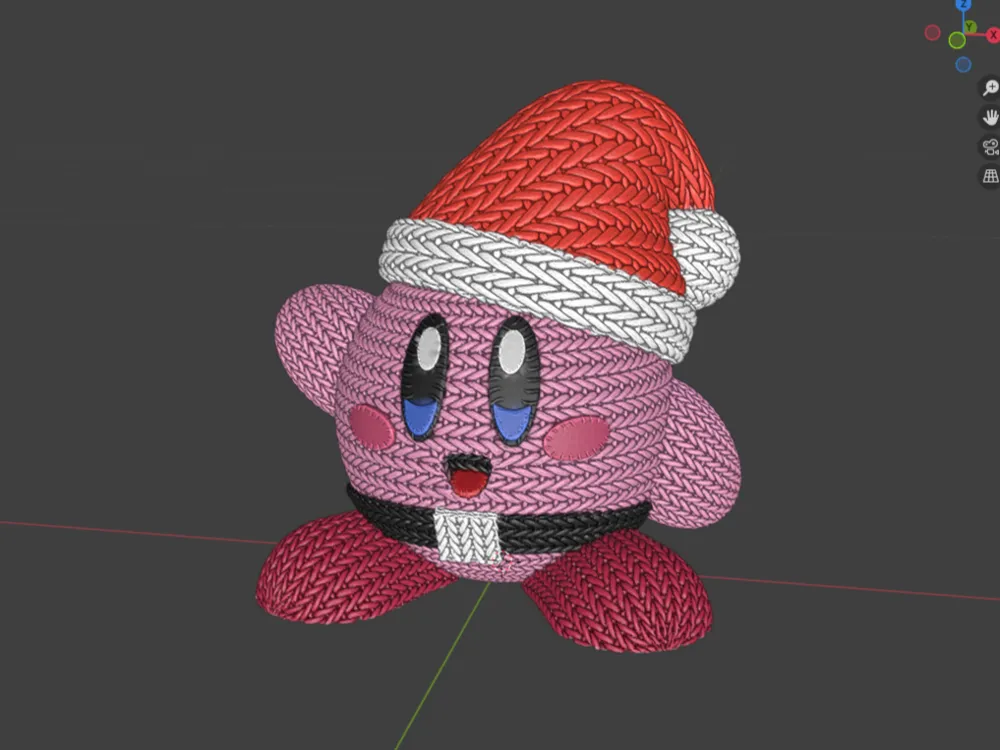The height and width of the screenshot is (750, 1000).
Task: Snap view to green Y axis label
Action: point(969,27)
